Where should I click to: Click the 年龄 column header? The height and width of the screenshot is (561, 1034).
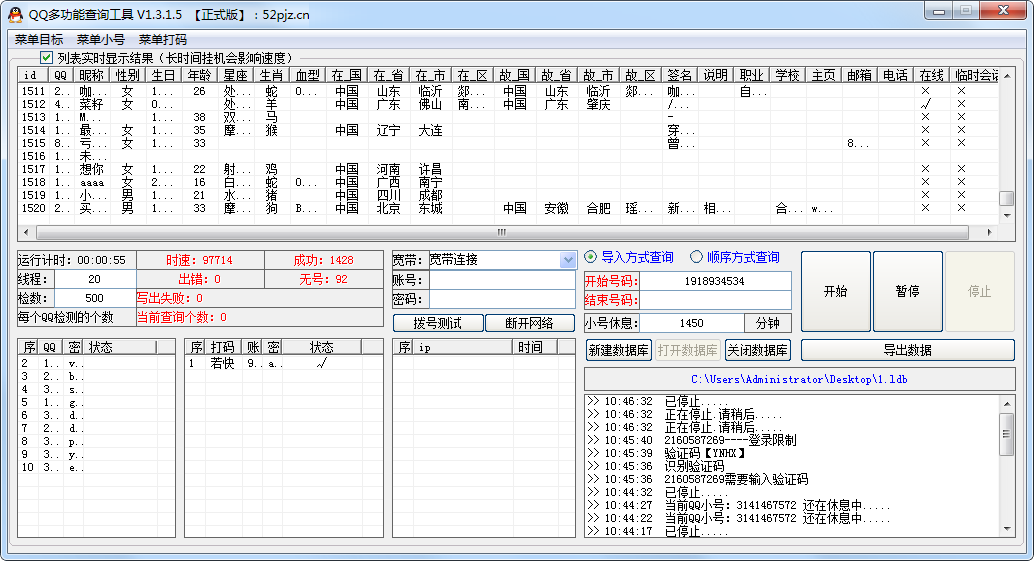coord(199,75)
